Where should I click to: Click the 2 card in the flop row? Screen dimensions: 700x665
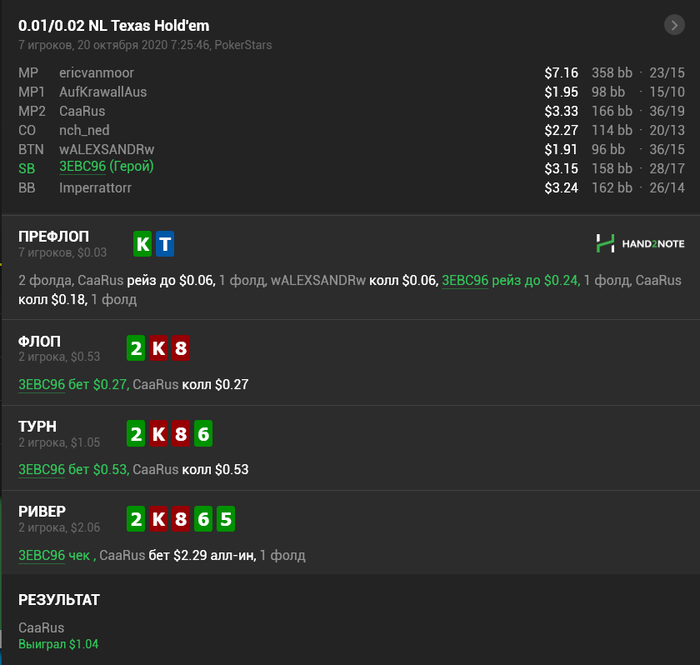click(x=136, y=348)
